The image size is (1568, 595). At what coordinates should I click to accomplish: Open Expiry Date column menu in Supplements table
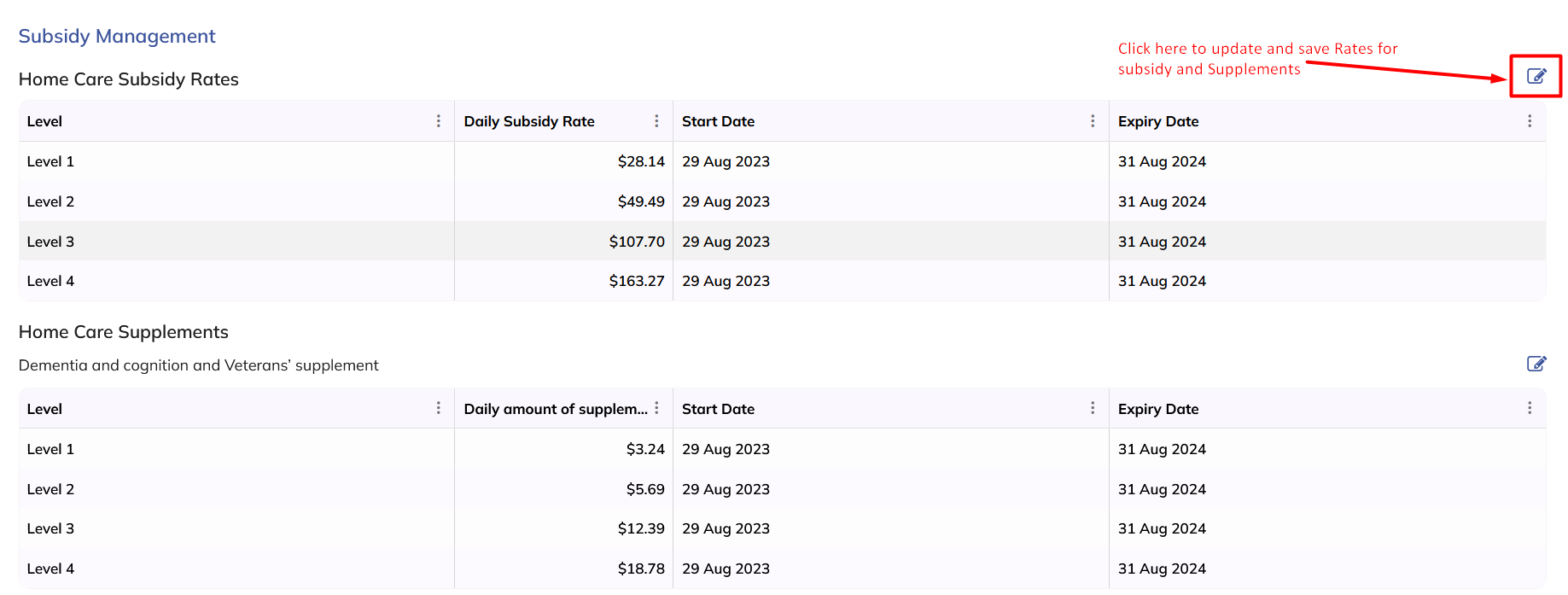(1529, 408)
